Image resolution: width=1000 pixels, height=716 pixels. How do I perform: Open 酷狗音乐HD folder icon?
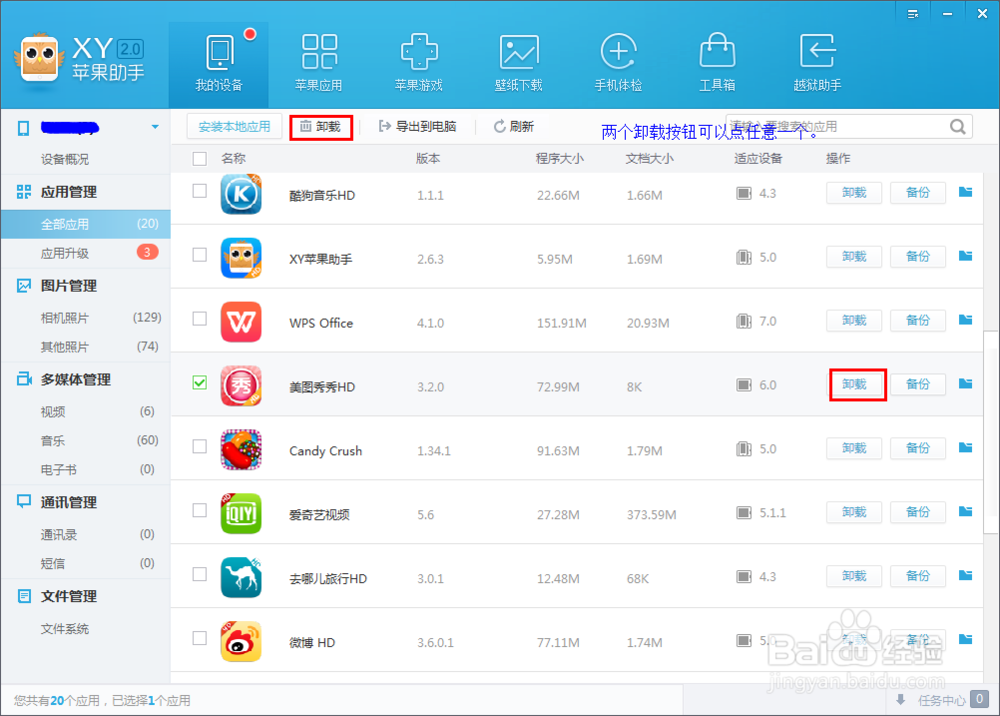coord(966,192)
